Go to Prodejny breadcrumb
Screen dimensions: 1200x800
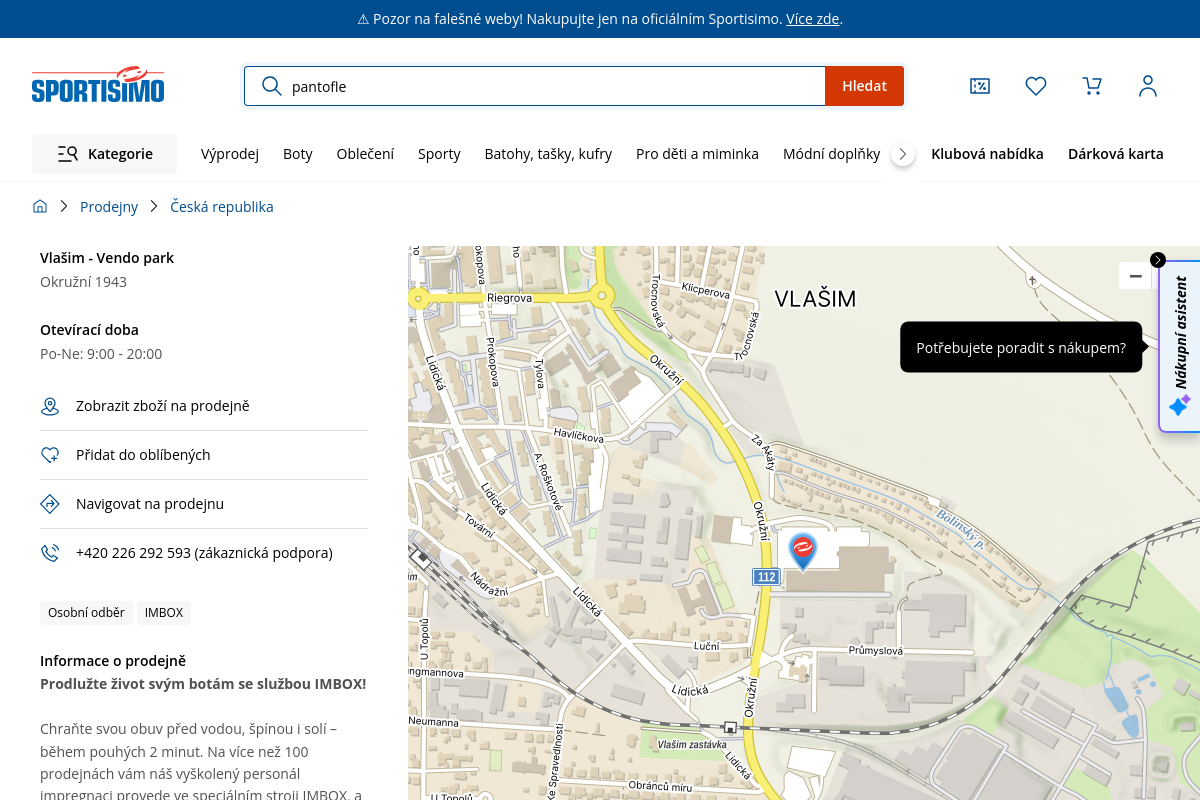(109, 207)
